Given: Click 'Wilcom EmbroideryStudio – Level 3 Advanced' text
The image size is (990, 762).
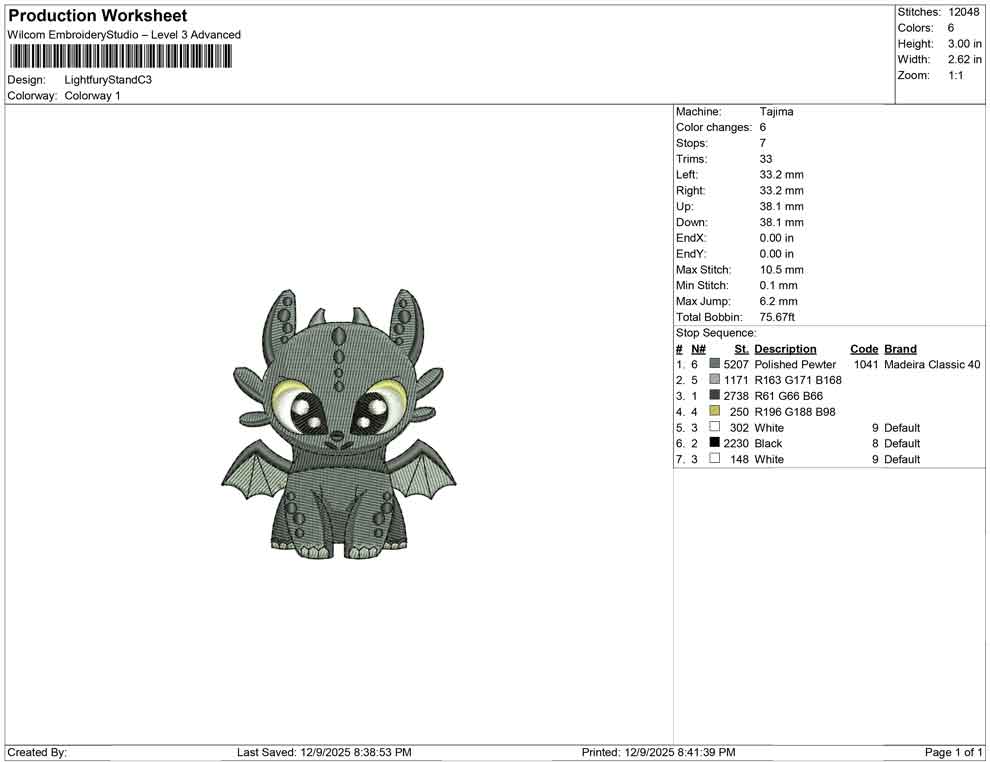Looking at the screenshot, I should (x=124, y=35).
